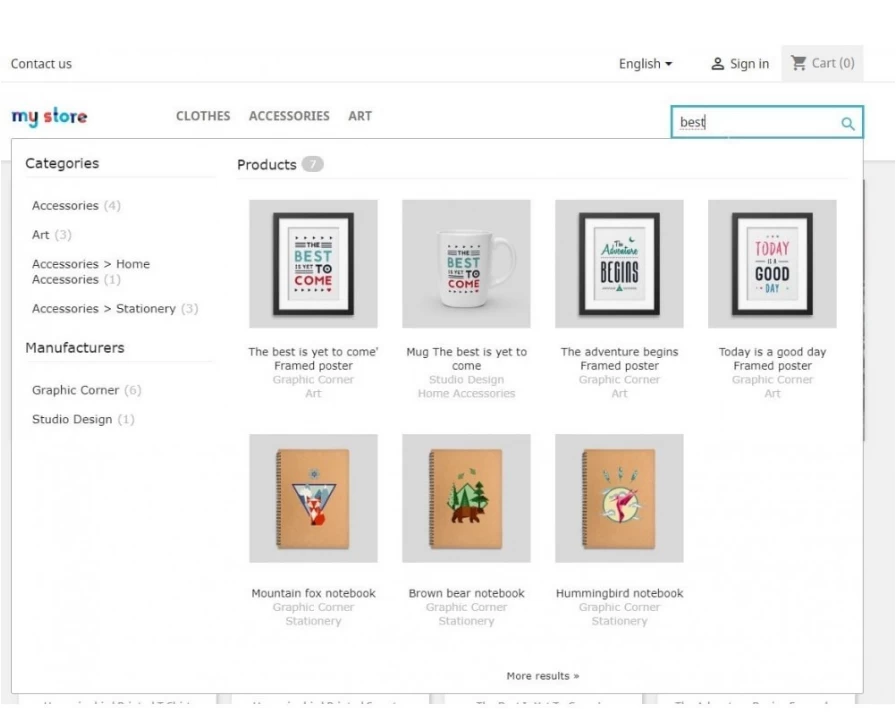Screen dimensions: 896x723
Task: Expand the English language dropdown
Action: (x=645, y=64)
